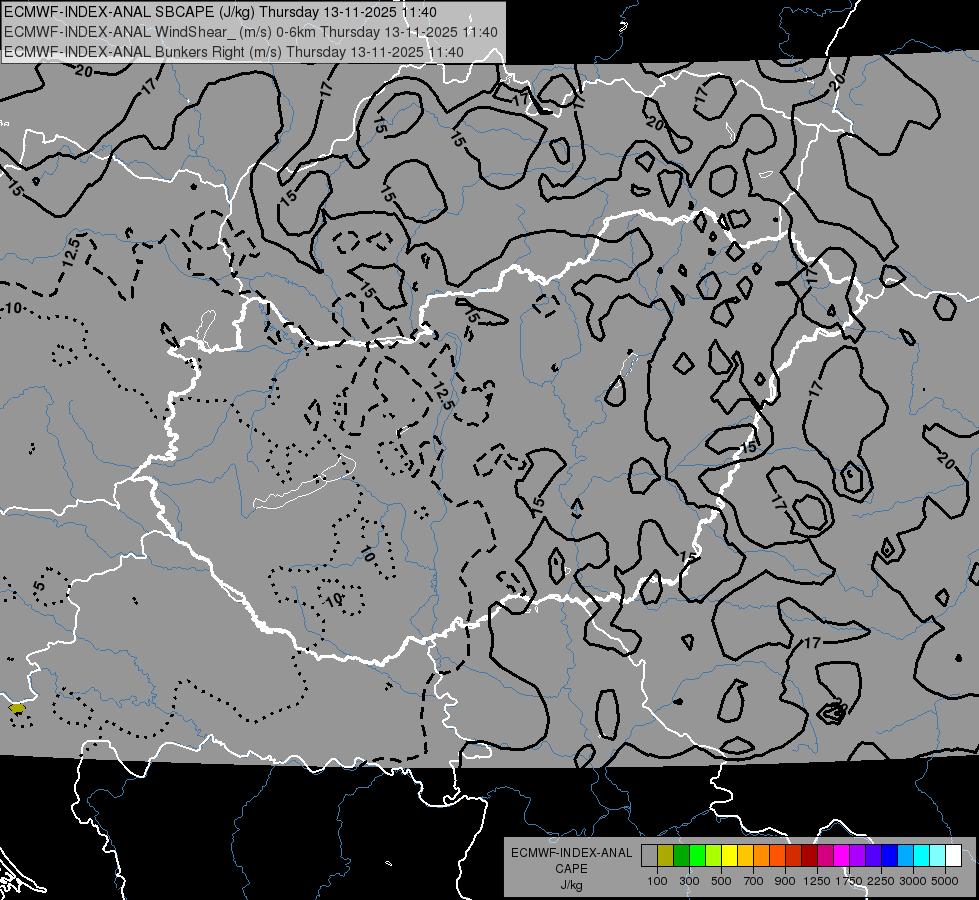Click the Bunkers Right (m/s) title line
Image resolution: width=979 pixels, height=900 pixels.
point(234,52)
